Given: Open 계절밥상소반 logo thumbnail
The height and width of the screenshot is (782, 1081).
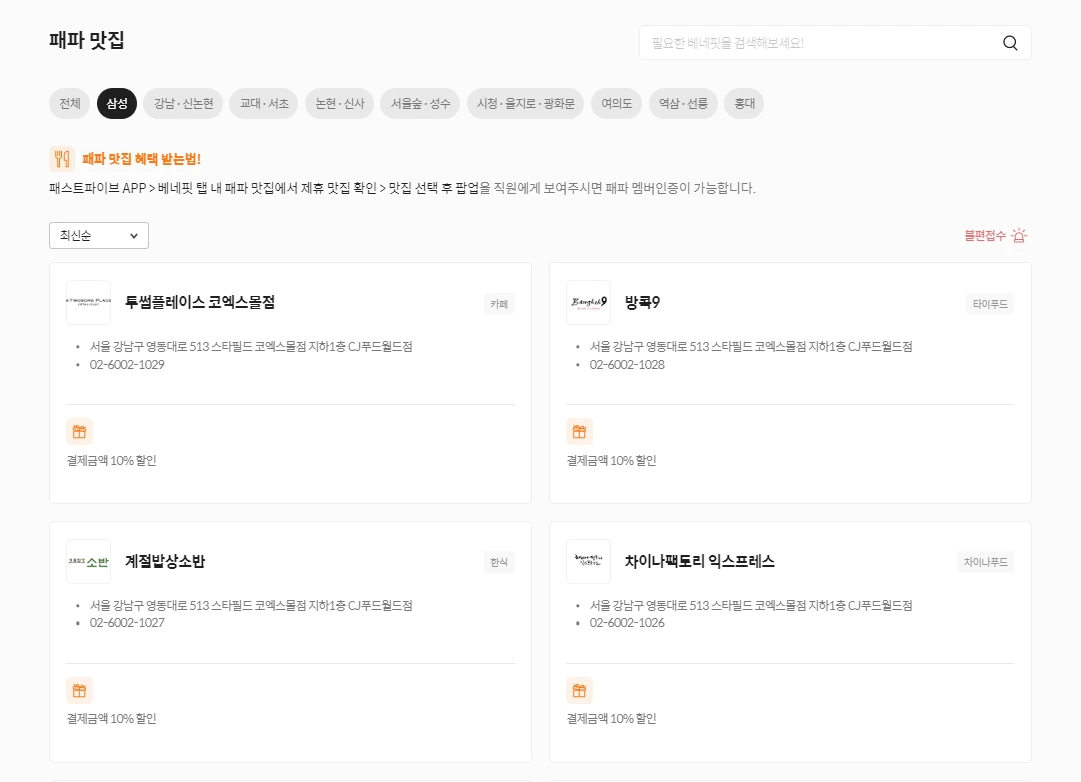Looking at the screenshot, I should [88, 561].
